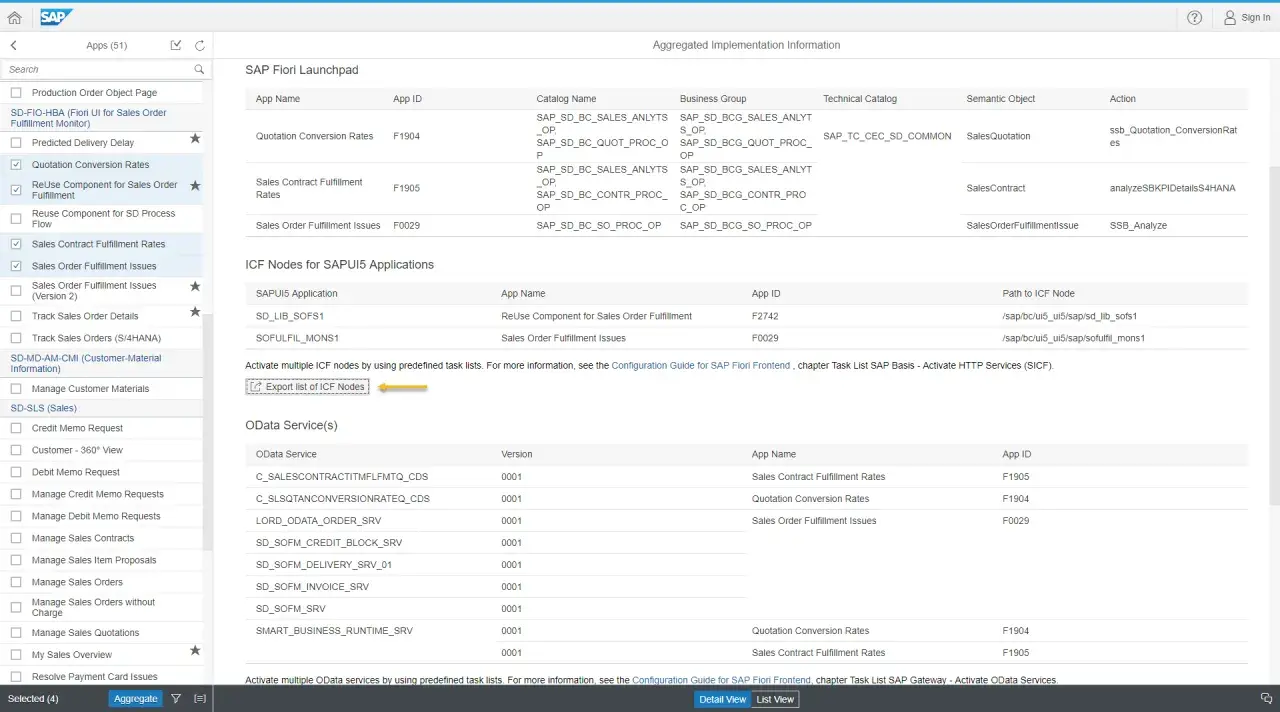Screen dimensions: 1280x712
Task: Collapse the SD-FIO-HBA group header
Action: pyautogui.click(x=101, y=118)
